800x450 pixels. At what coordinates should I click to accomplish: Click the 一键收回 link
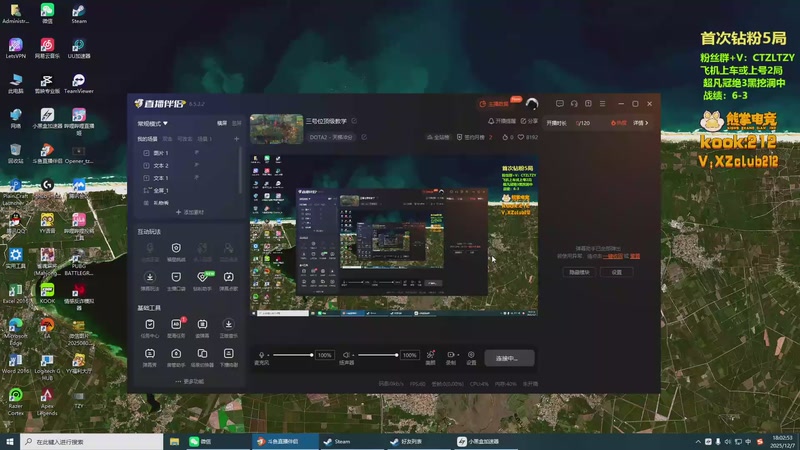[613, 256]
